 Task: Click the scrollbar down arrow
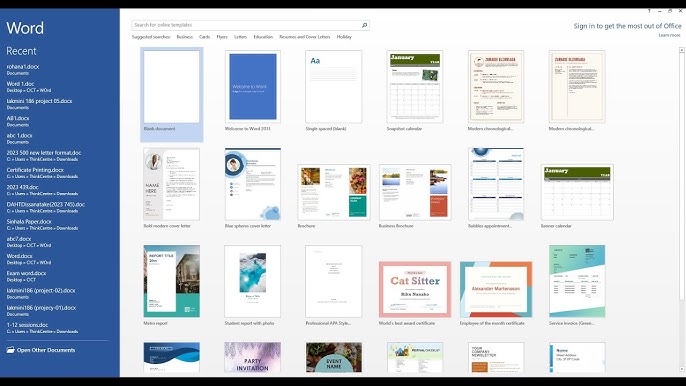pyautogui.click(x=681, y=370)
